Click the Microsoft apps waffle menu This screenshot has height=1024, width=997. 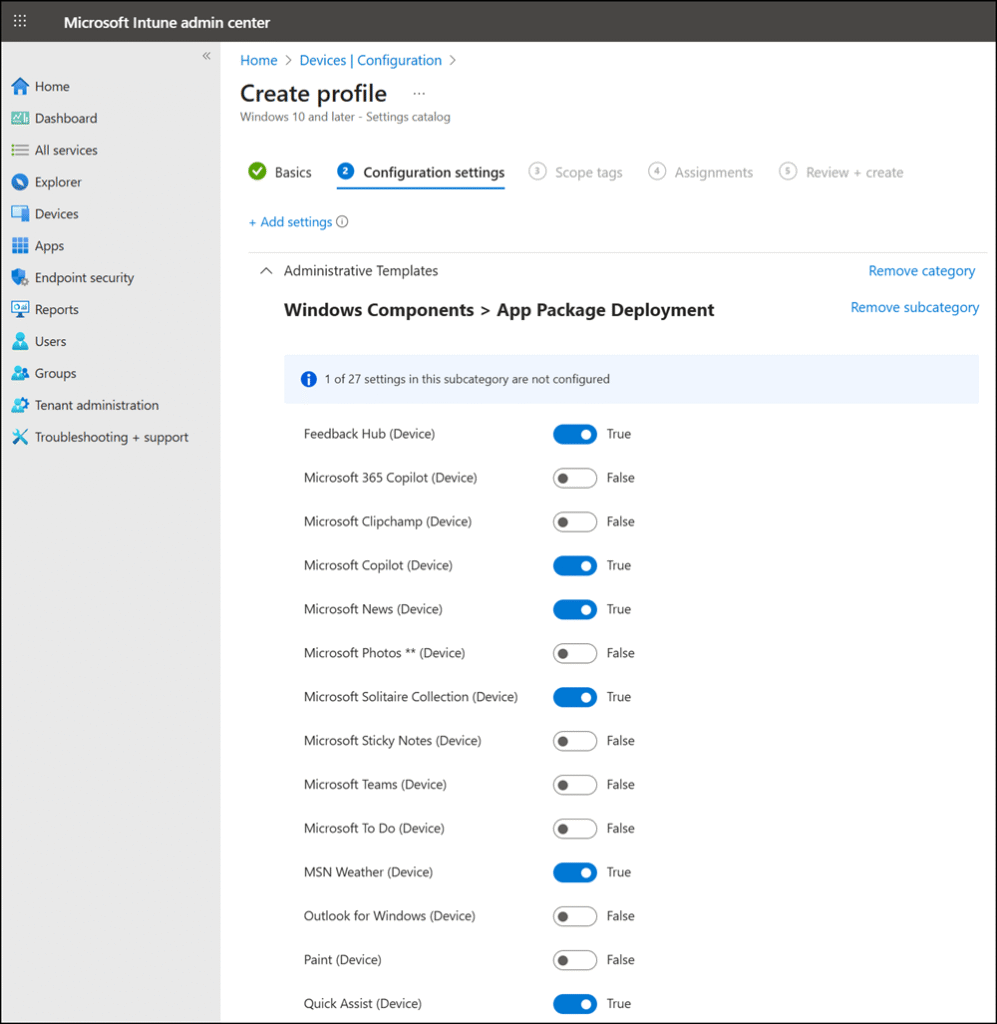(x=19, y=21)
